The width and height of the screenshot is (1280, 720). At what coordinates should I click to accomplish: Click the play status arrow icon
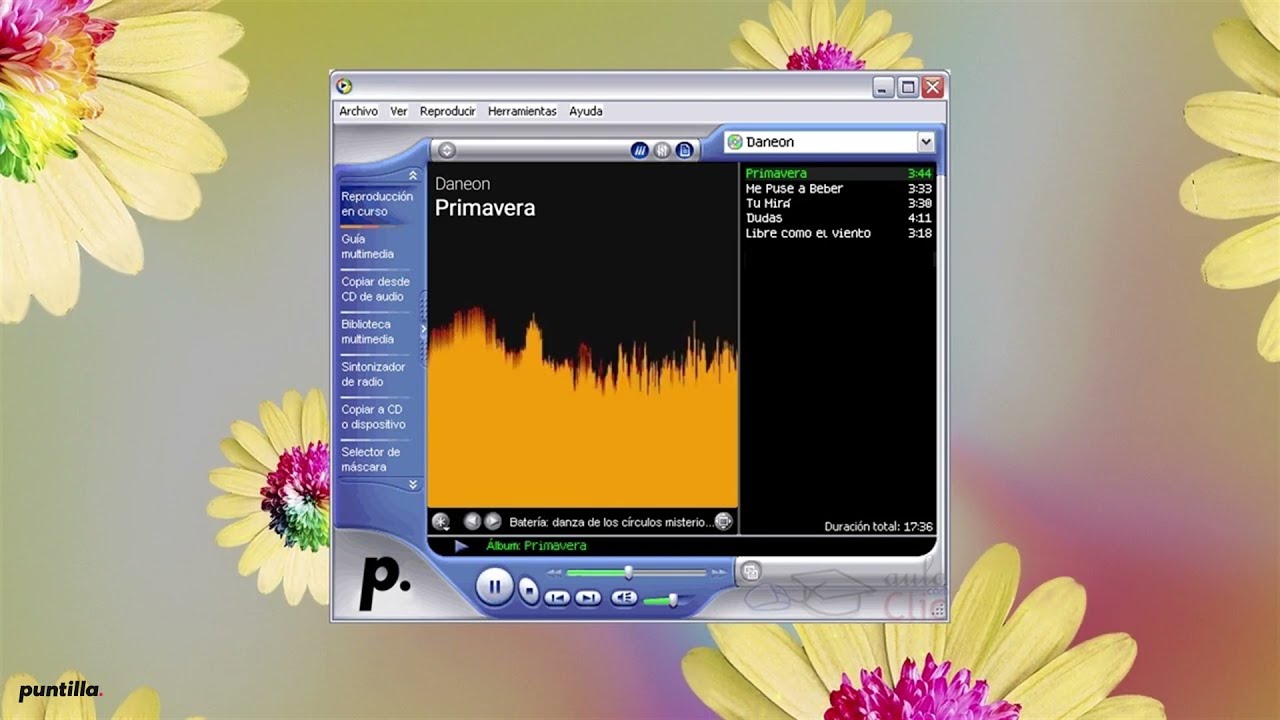tap(461, 546)
